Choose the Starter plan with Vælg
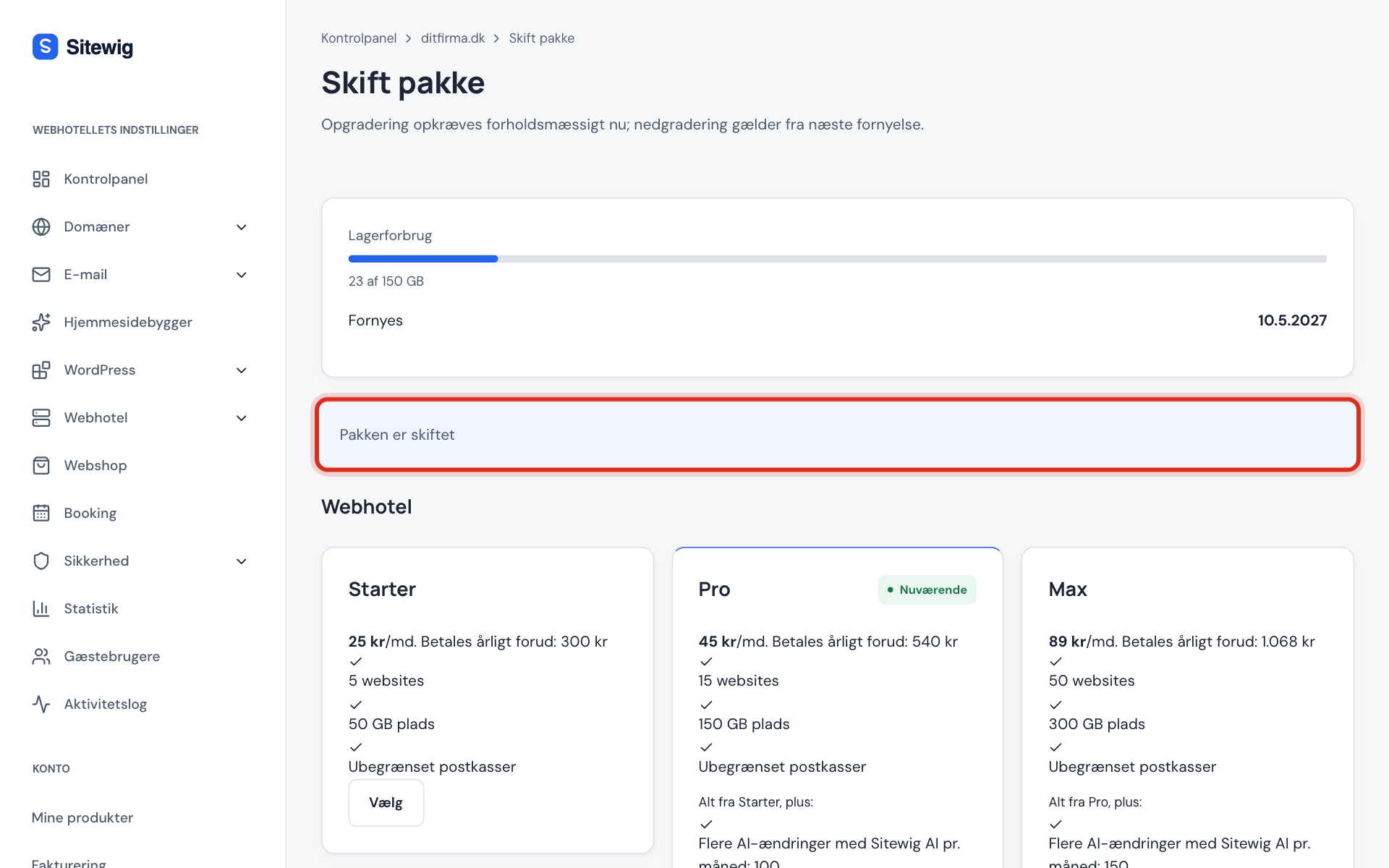Viewport: 1389px width, 868px height. (x=386, y=803)
